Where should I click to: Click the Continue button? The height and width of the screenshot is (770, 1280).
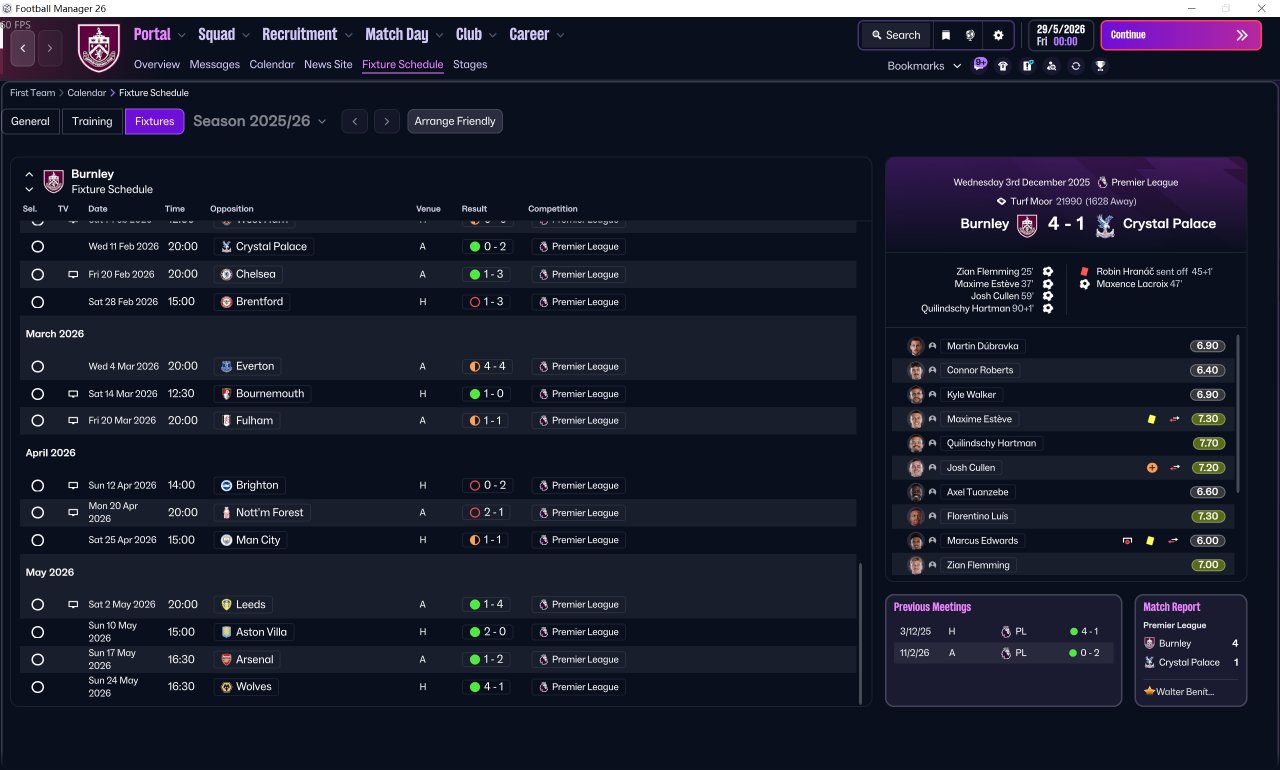[1181, 35]
